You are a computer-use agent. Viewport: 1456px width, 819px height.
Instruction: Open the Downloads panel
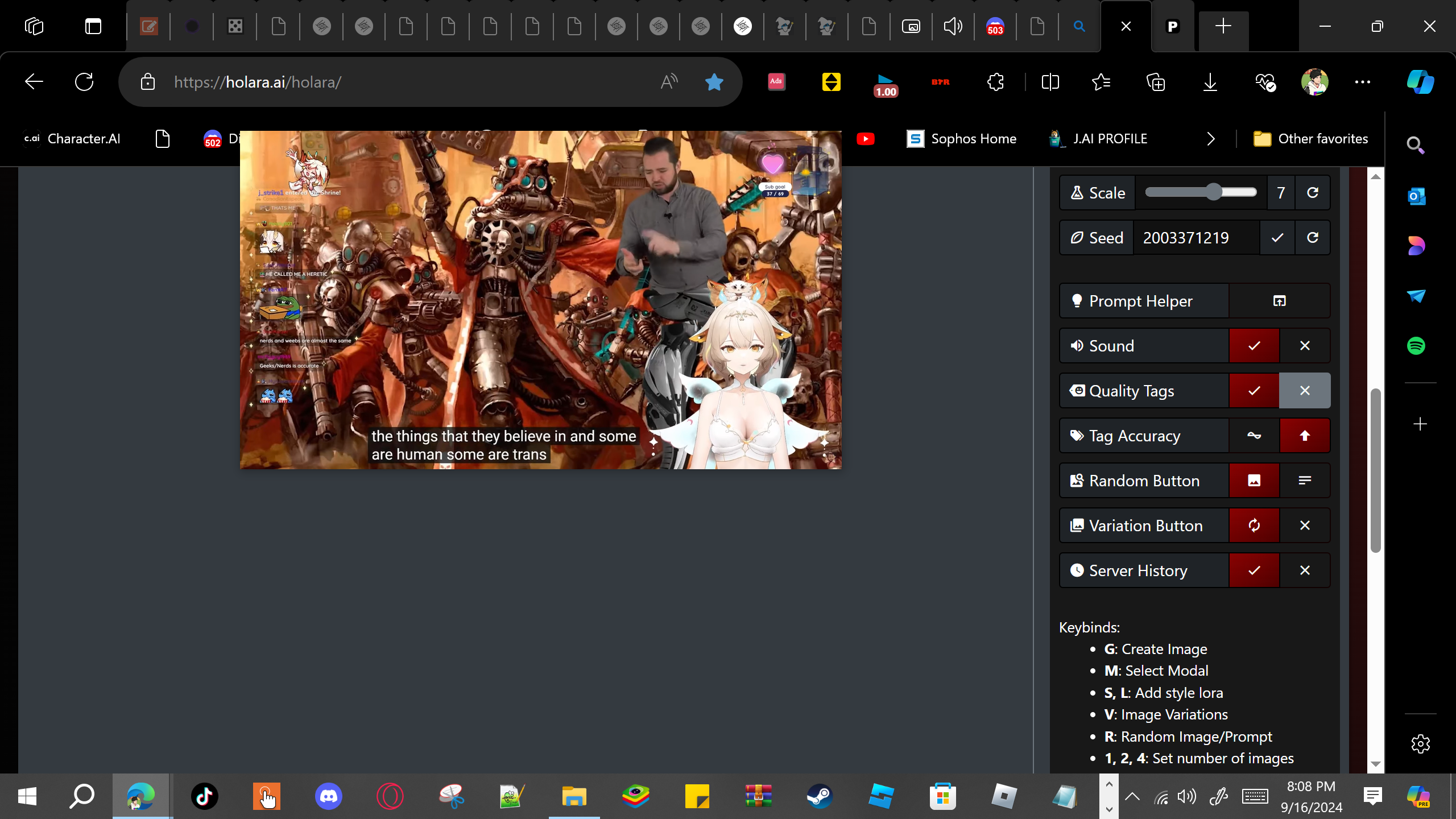click(1210, 82)
